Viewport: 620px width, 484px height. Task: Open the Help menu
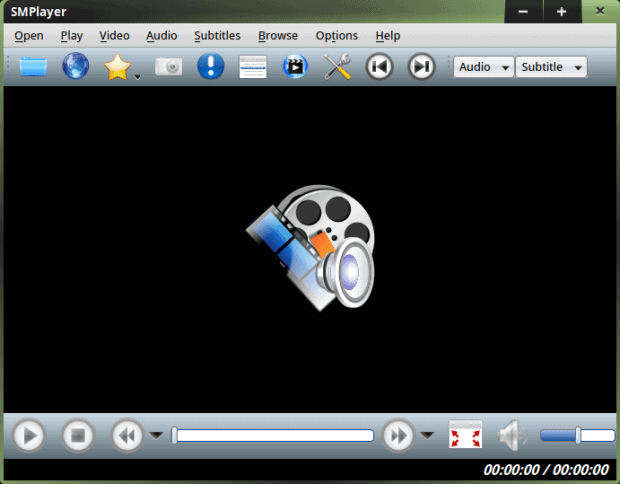click(388, 36)
